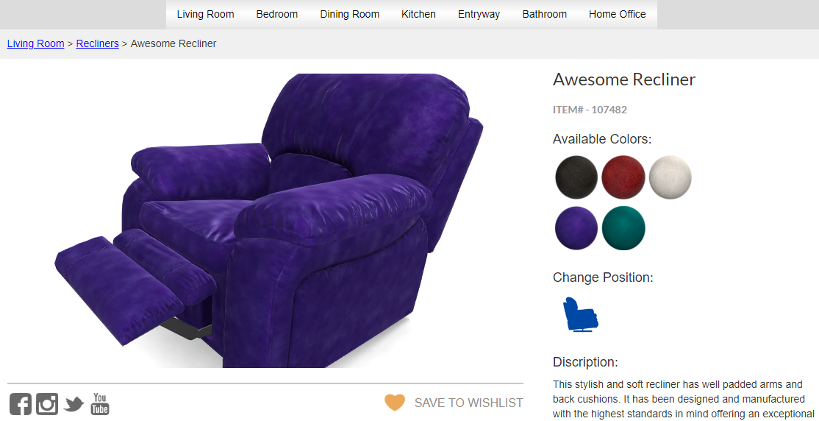Open the YouTube icon
819x421 pixels.
[x=100, y=404]
